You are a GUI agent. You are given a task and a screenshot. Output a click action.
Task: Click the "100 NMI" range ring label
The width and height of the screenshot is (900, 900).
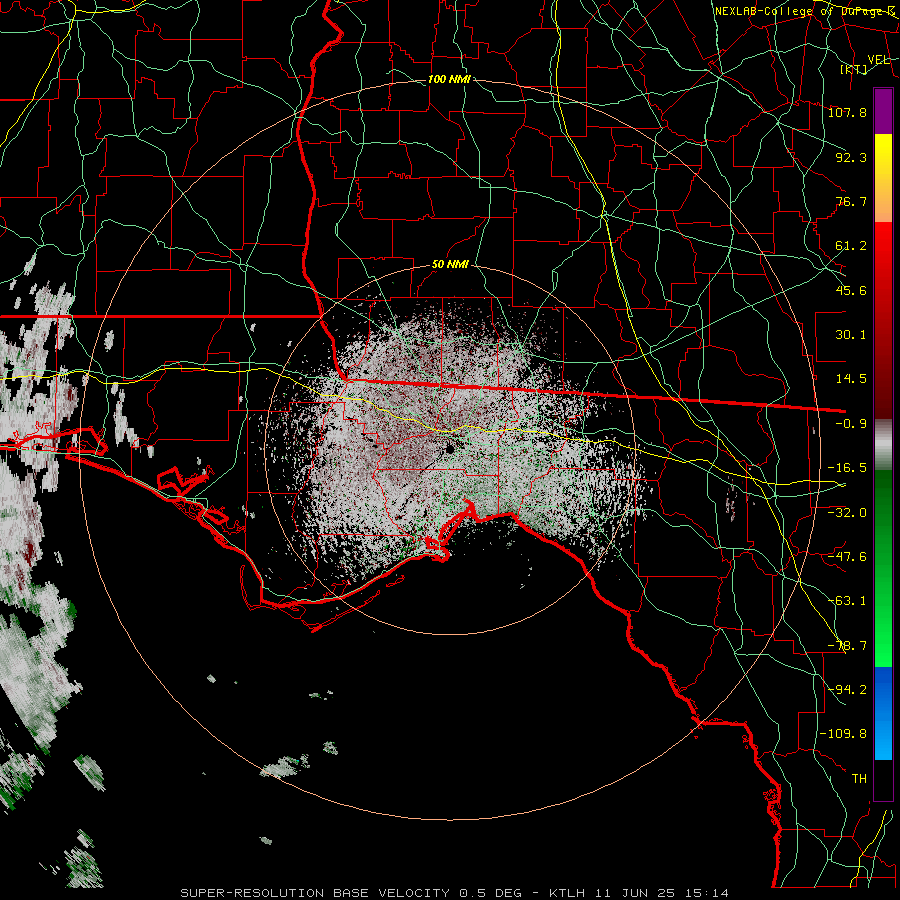449,79
